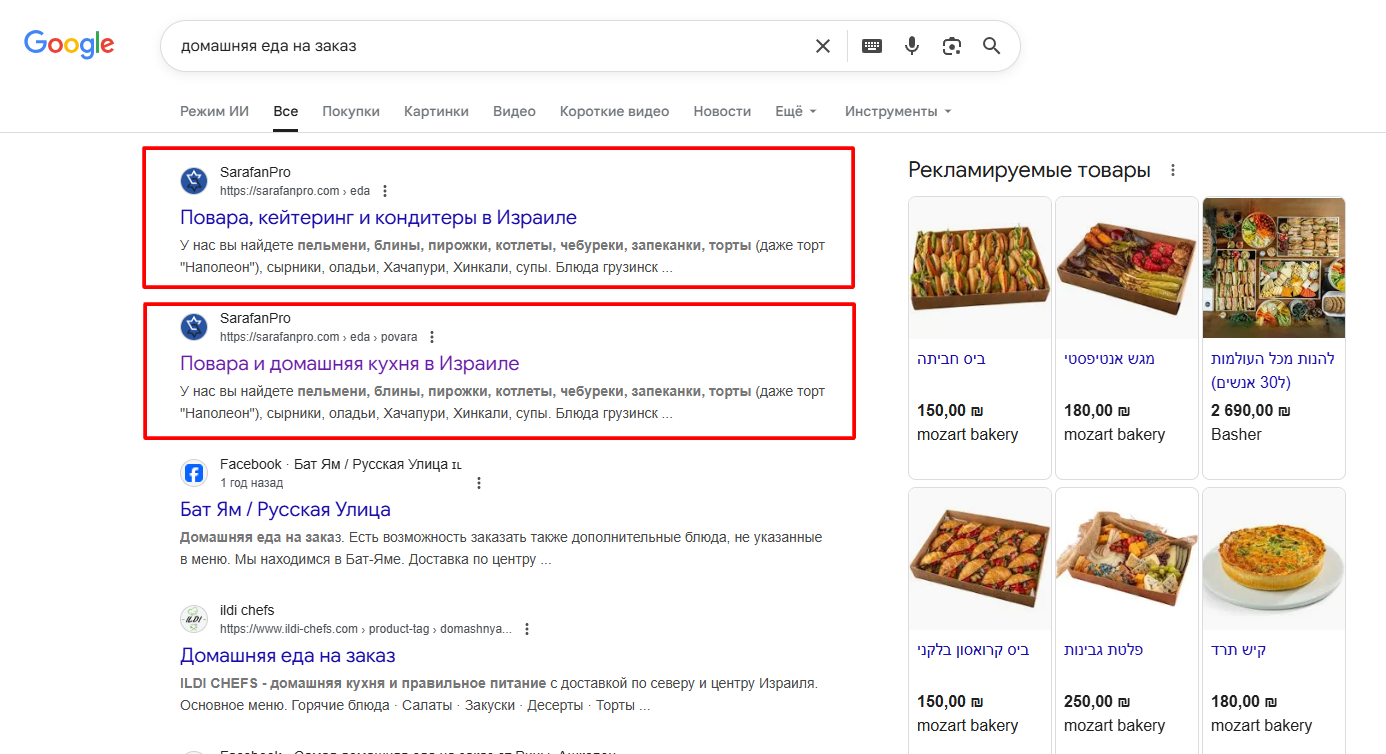Click inside the search text field

pyautogui.click(x=480, y=46)
